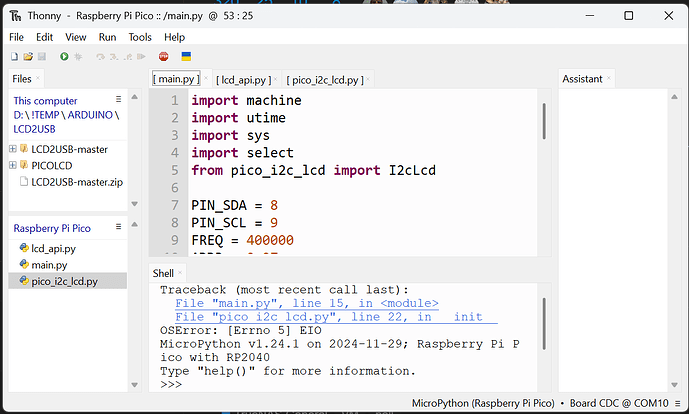Screen dimensions: 689x414
Task: Click Assistant panel scroll up arrow
Action: coord(674,97)
